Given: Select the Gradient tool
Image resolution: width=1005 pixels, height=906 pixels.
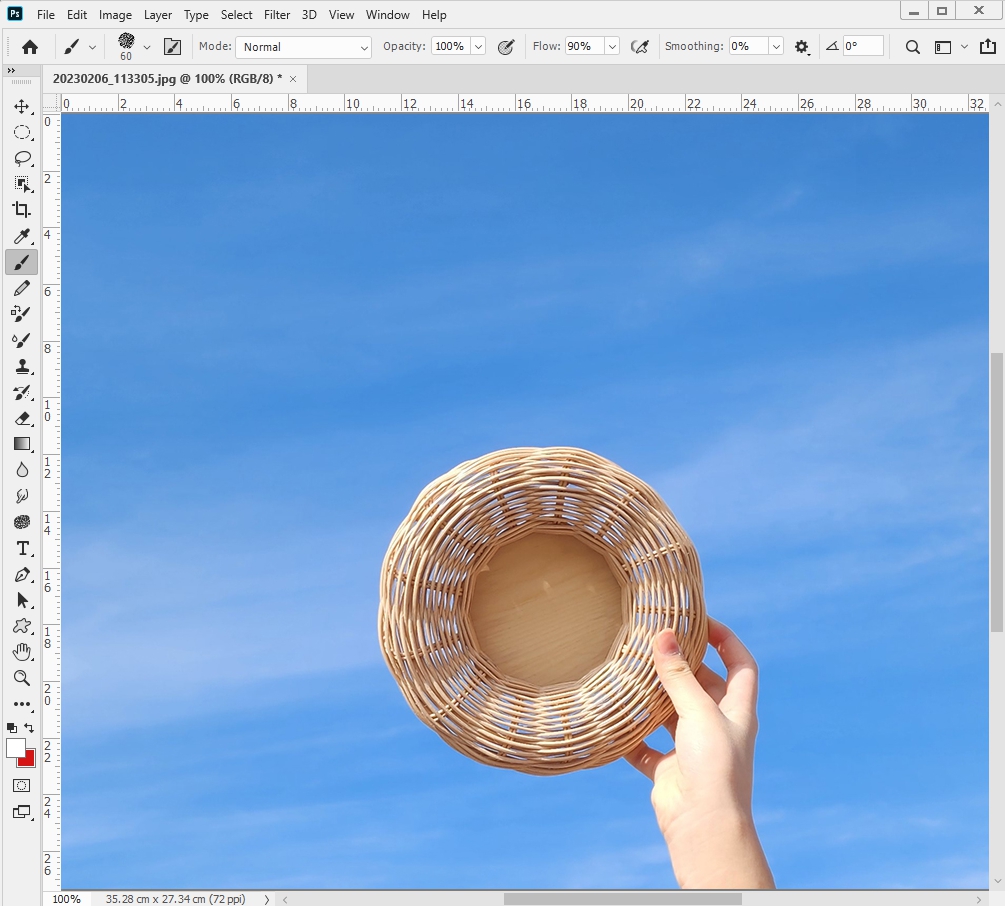Looking at the screenshot, I should tap(22, 444).
